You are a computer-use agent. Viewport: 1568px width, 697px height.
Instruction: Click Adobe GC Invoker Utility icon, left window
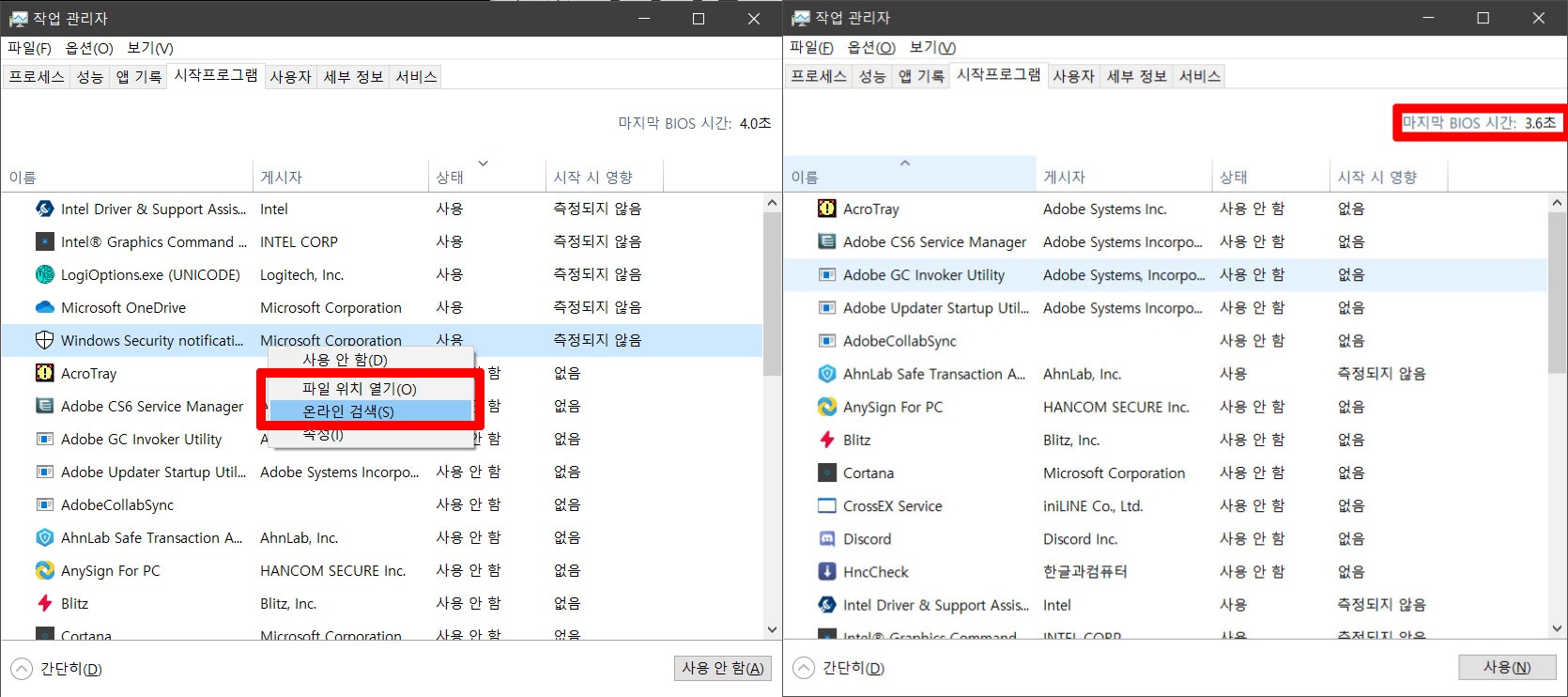pos(44,439)
